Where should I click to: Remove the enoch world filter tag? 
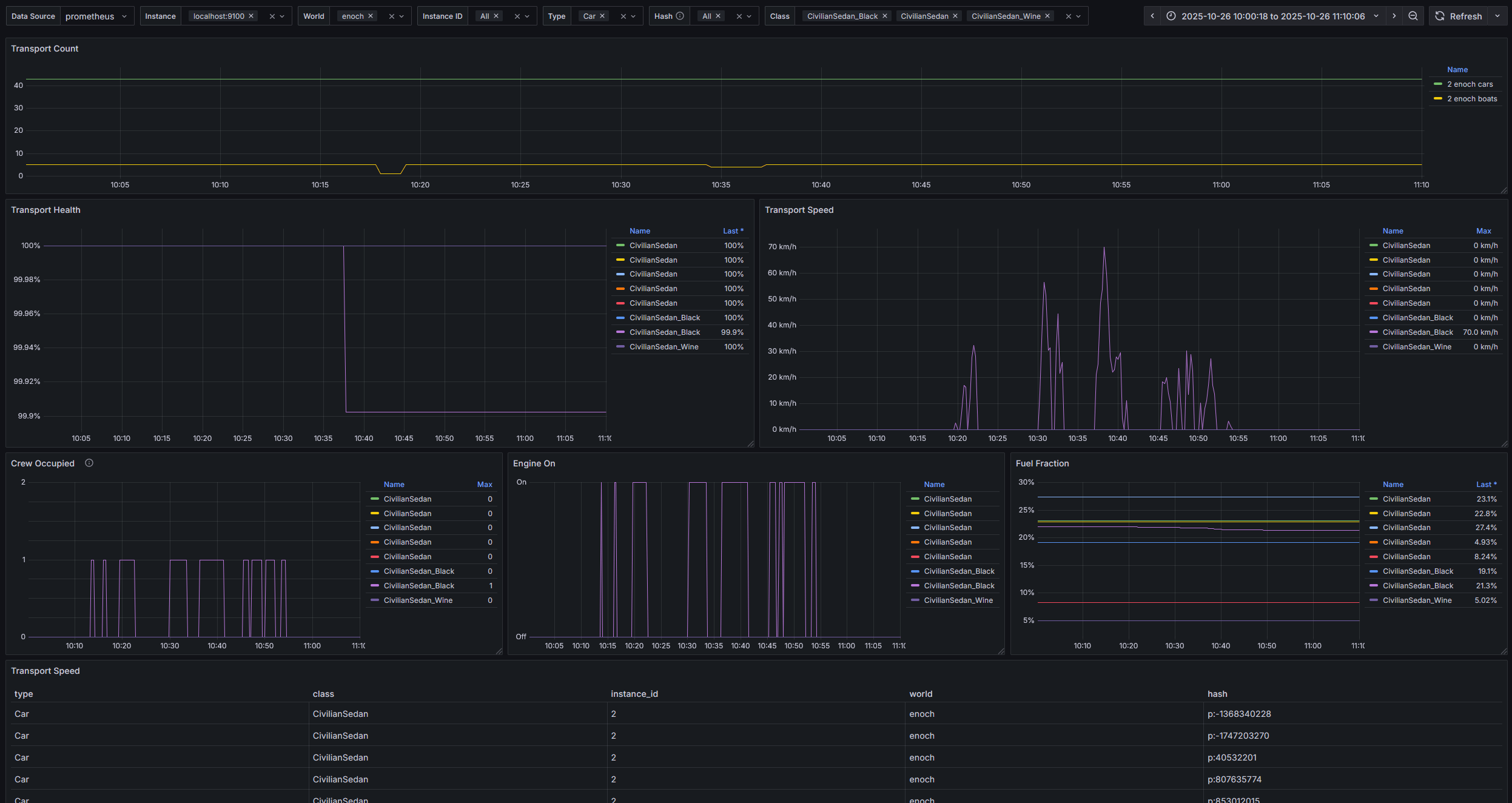371,16
